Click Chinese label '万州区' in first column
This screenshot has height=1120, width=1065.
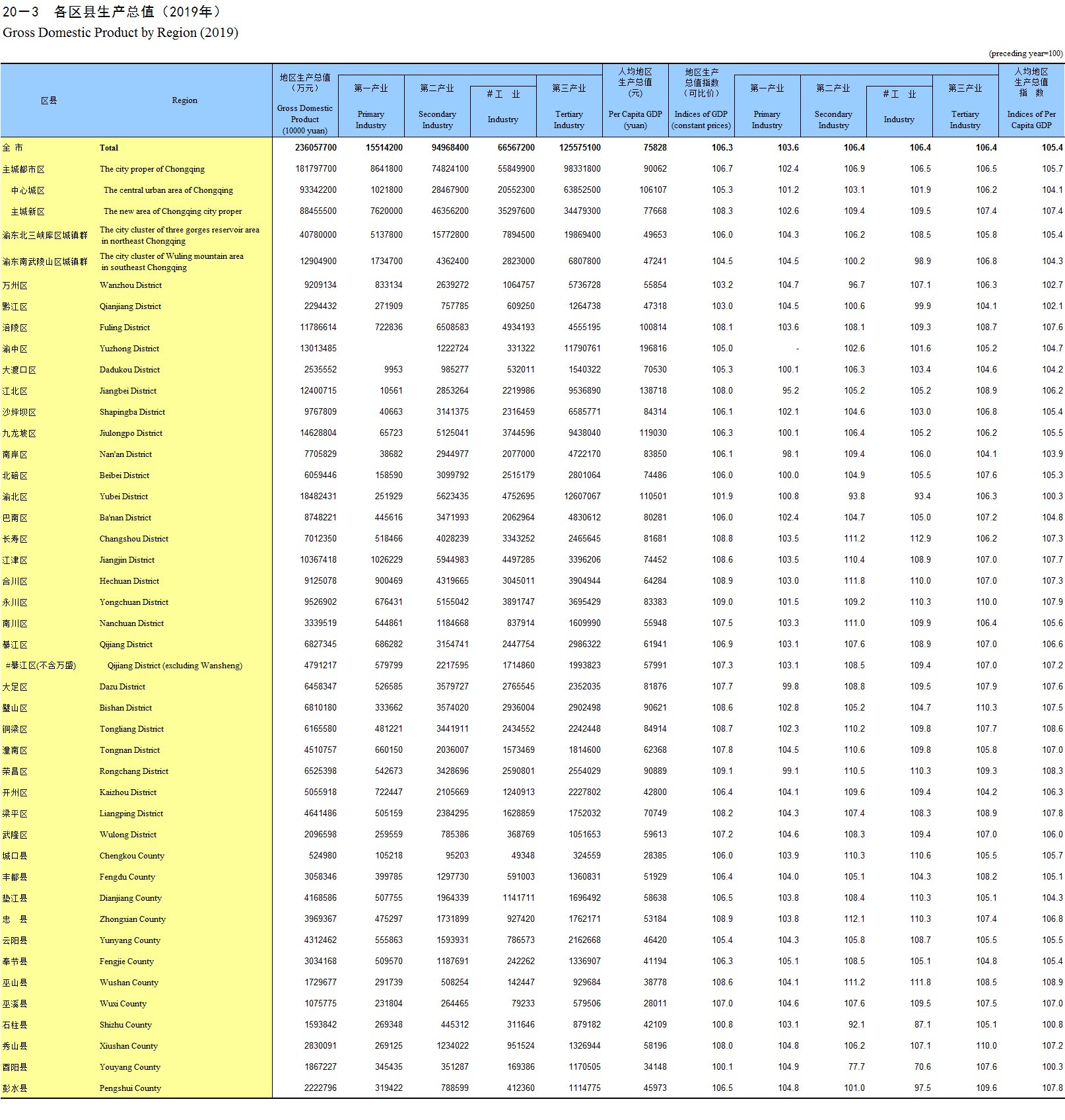pyautogui.click(x=15, y=285)
